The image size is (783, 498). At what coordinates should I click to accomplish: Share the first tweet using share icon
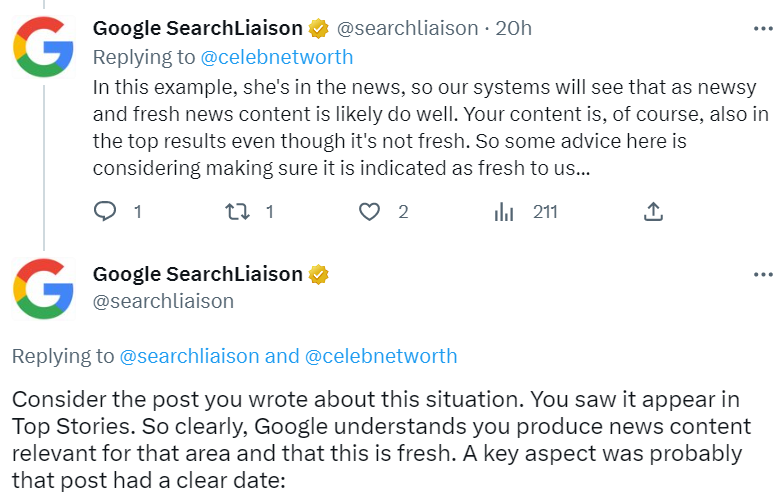[x=653, y=211]
